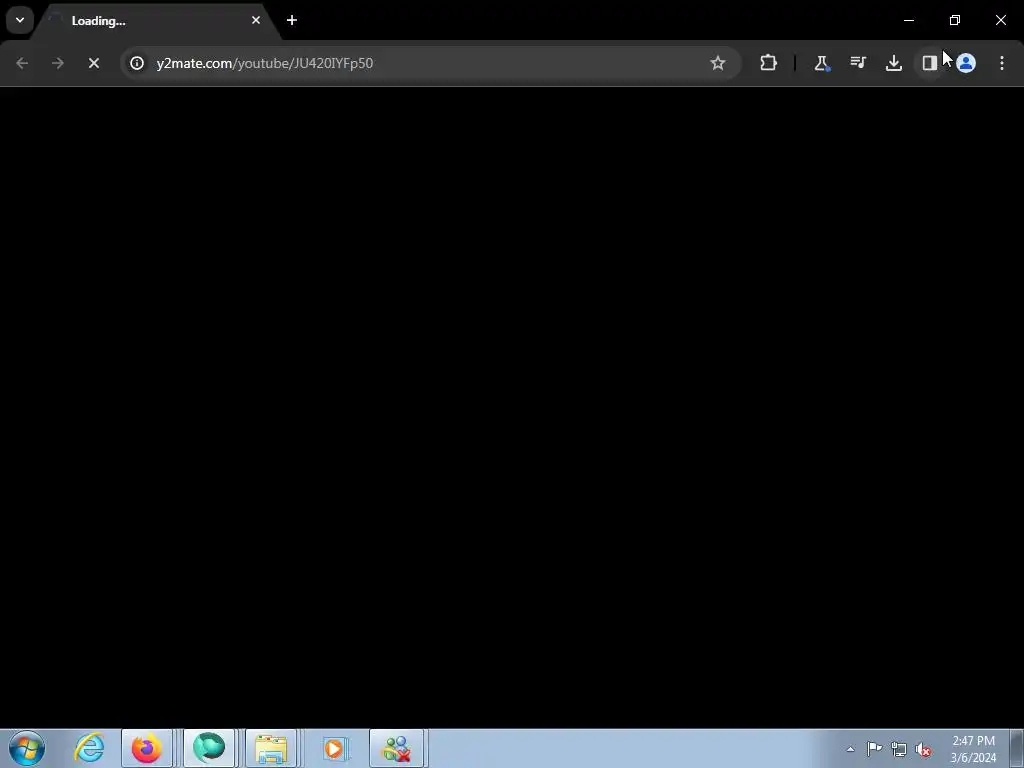Viewport: 1024px width, 768px height.
Task: Open media controls icon
Action: click(x=858, y=63)
